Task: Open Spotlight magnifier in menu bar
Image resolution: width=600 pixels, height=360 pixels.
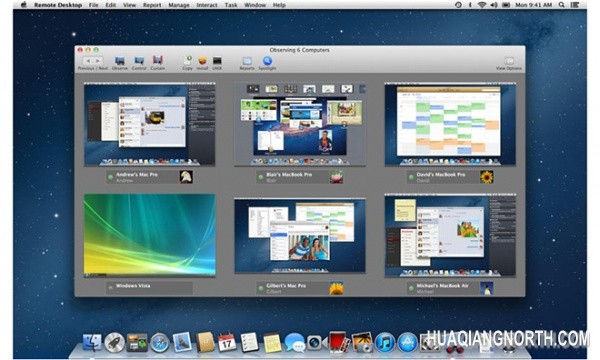Action: 561,5
